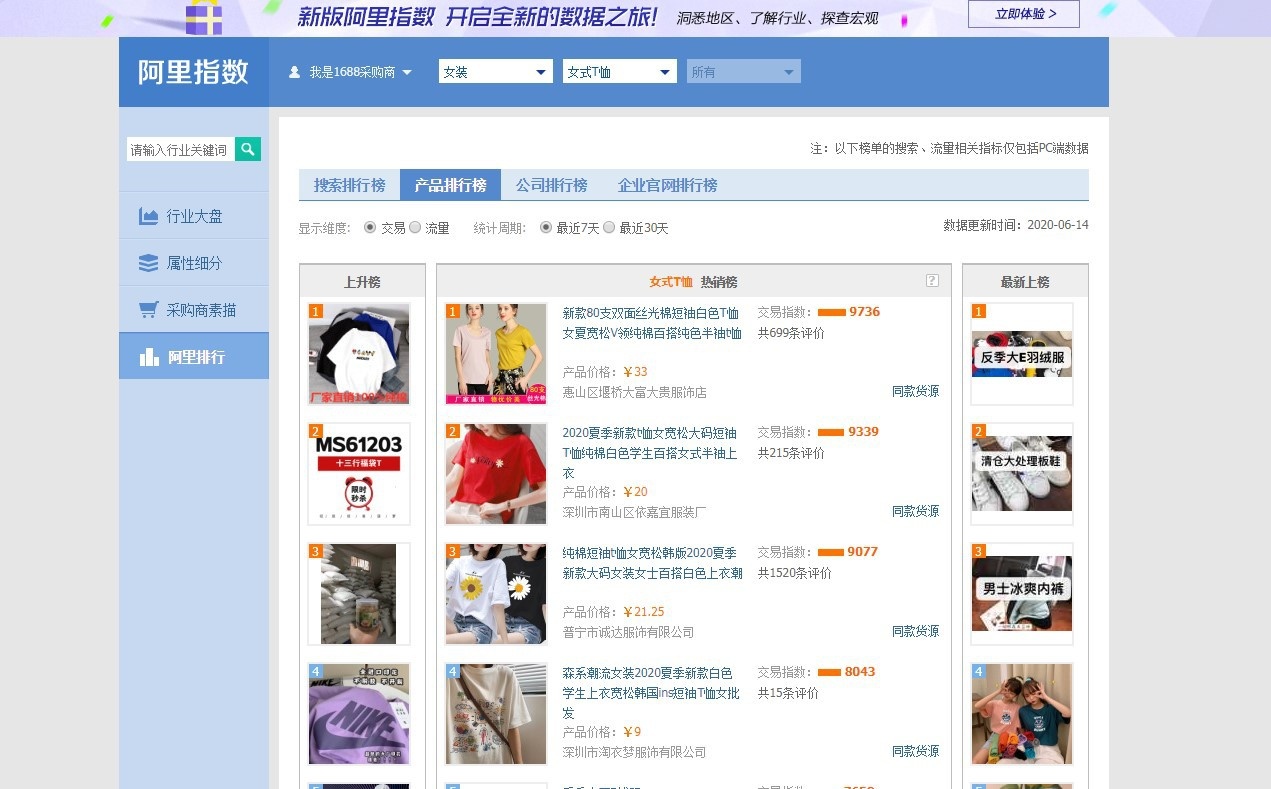Select the 流量 display dimension radio
The width and height of the screenshot is (1271, 789).
(415, 228)
